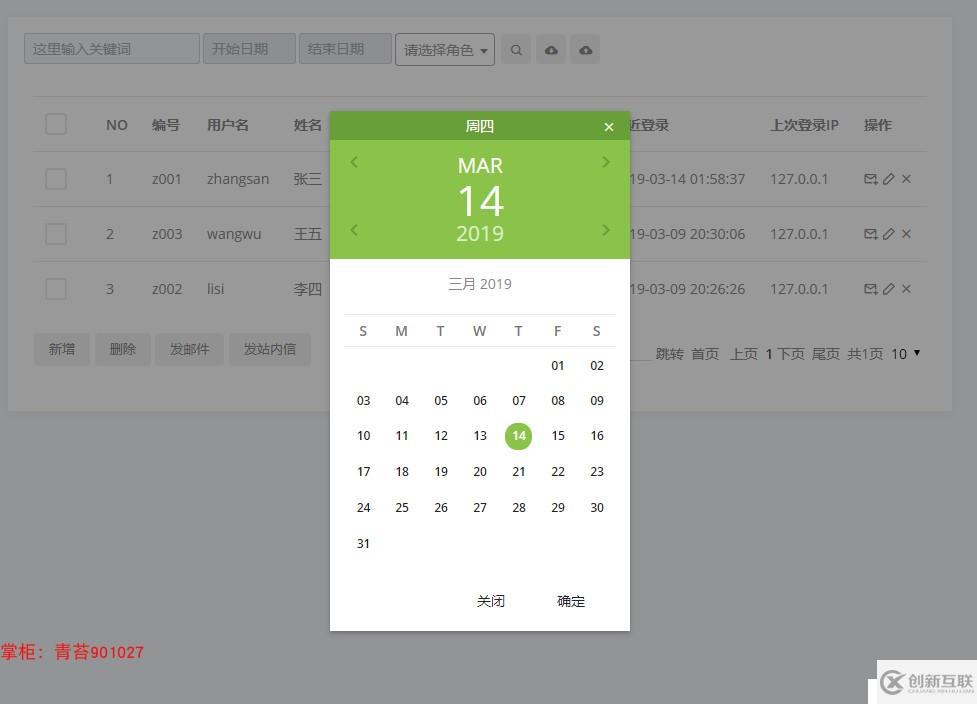Delete X icon for wangwu row
This screenshot has height=704, width=977.
(x=906, y=234)
